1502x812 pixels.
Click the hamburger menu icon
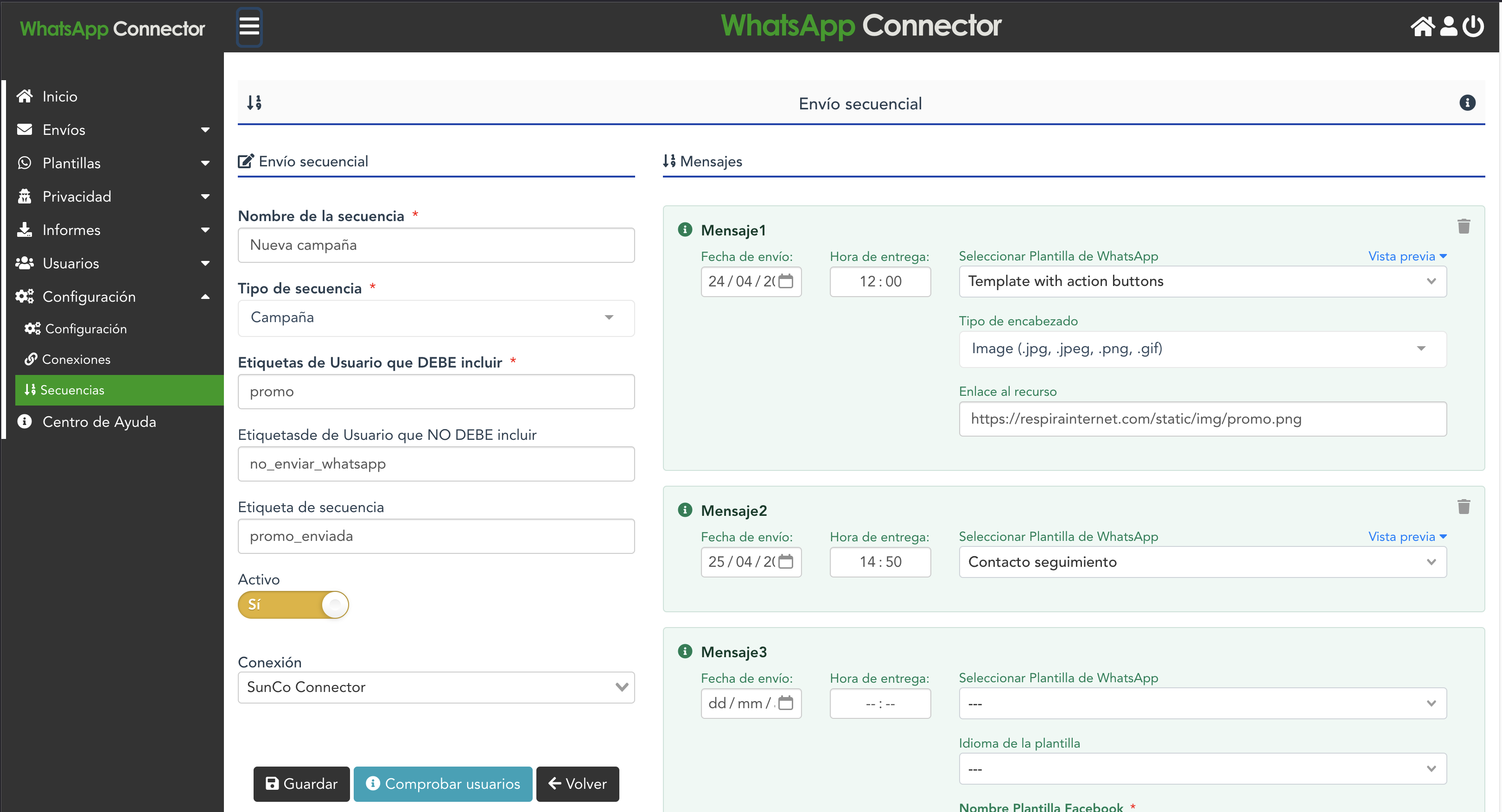point(249,26)
